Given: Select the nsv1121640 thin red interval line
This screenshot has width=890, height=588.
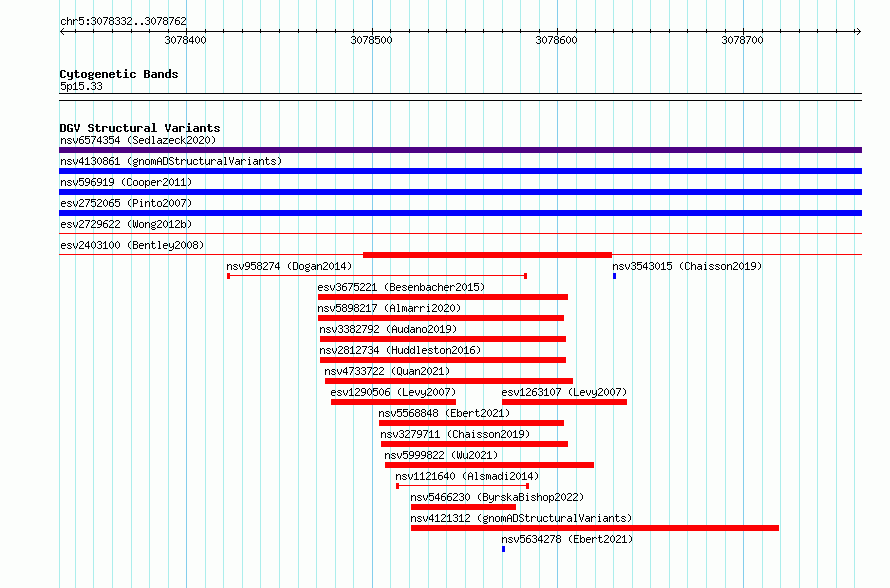Looking at the screenshot, I should point(463,486).
